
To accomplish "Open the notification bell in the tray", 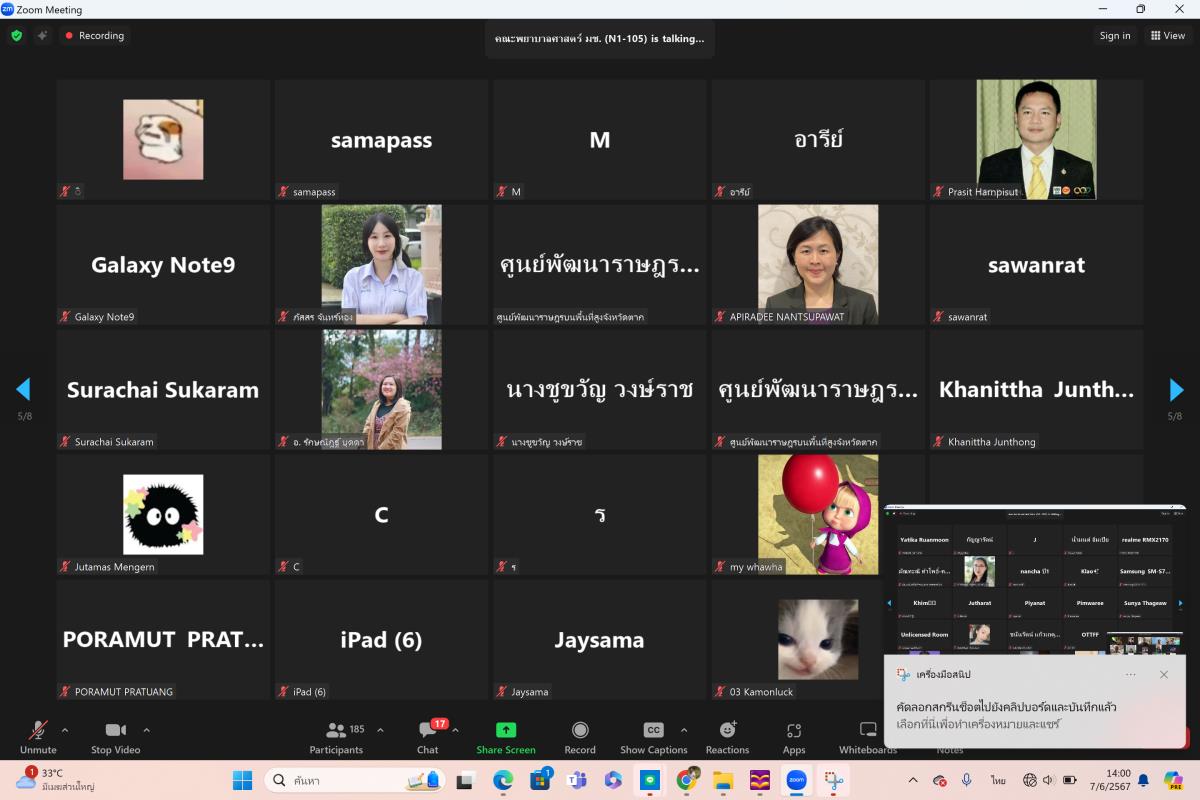I will pyautogui.click(x=1143, y=780).
